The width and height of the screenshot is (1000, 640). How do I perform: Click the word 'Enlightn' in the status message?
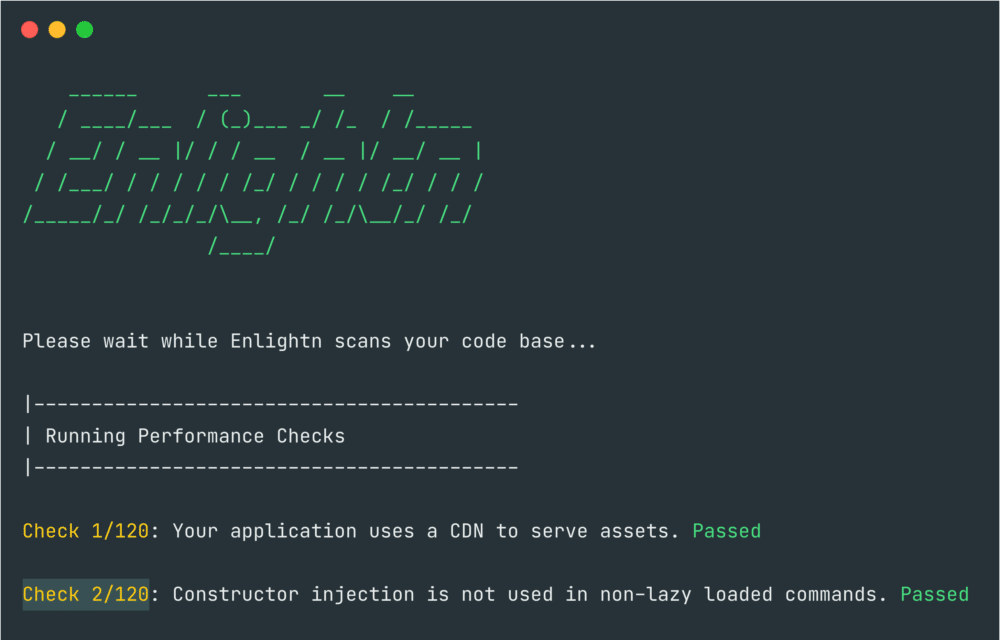(276, 341)
